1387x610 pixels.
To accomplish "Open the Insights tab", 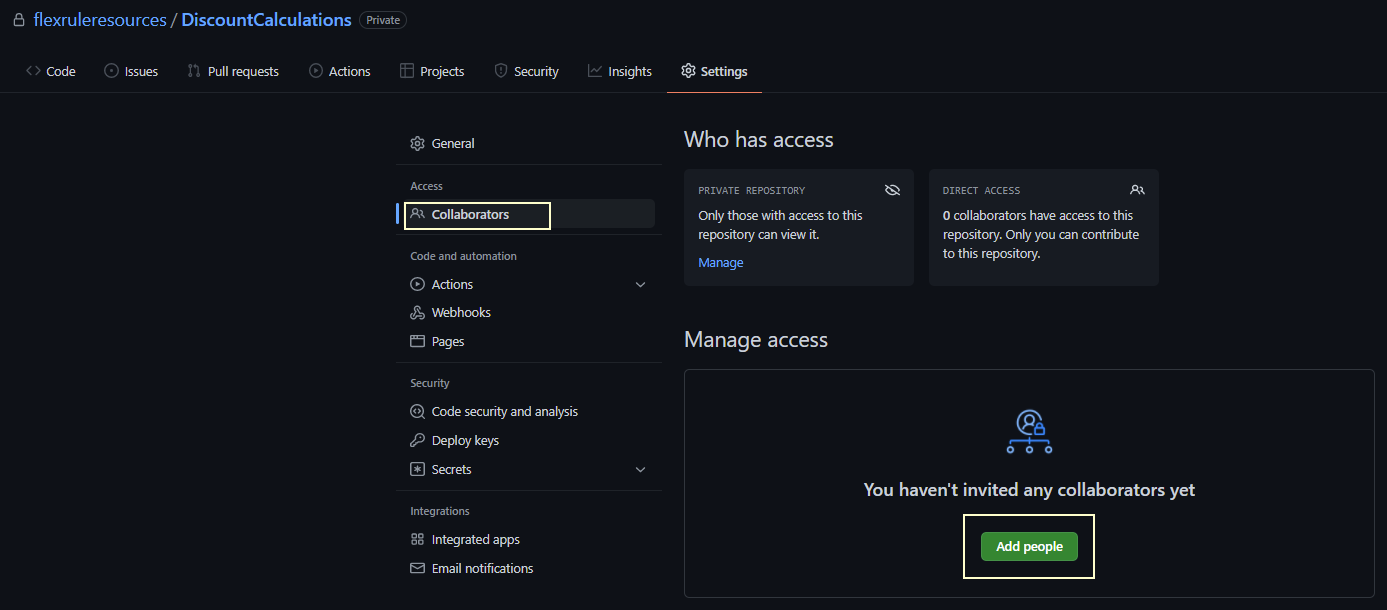I will [620, 71].
